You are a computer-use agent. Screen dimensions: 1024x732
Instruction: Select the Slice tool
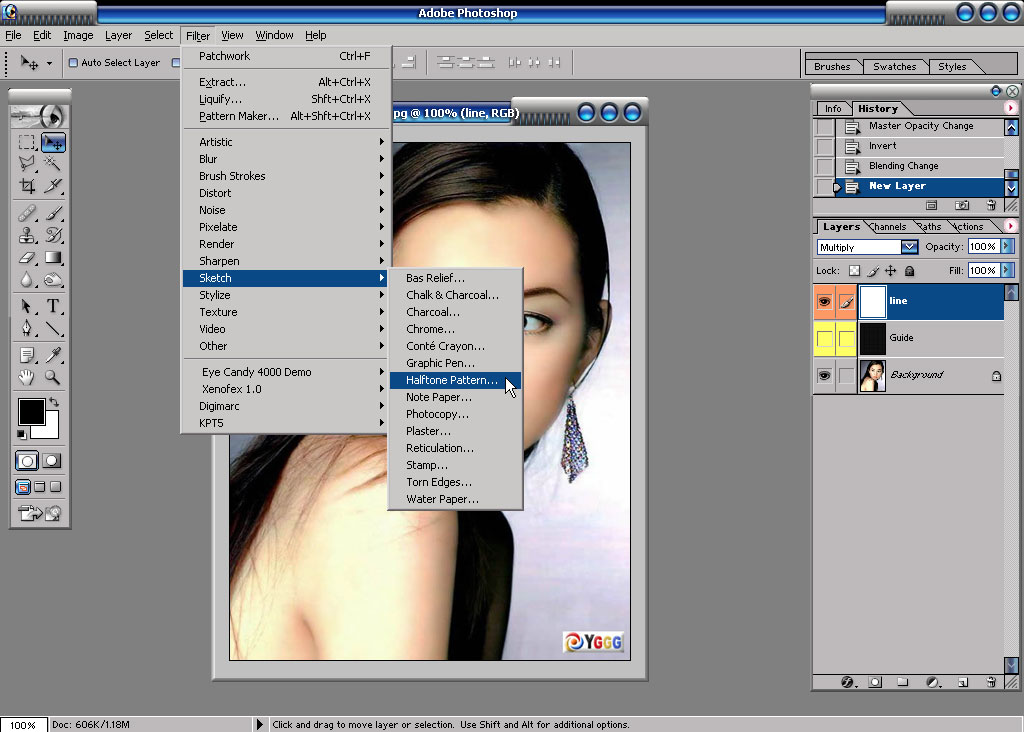[52, 186]
